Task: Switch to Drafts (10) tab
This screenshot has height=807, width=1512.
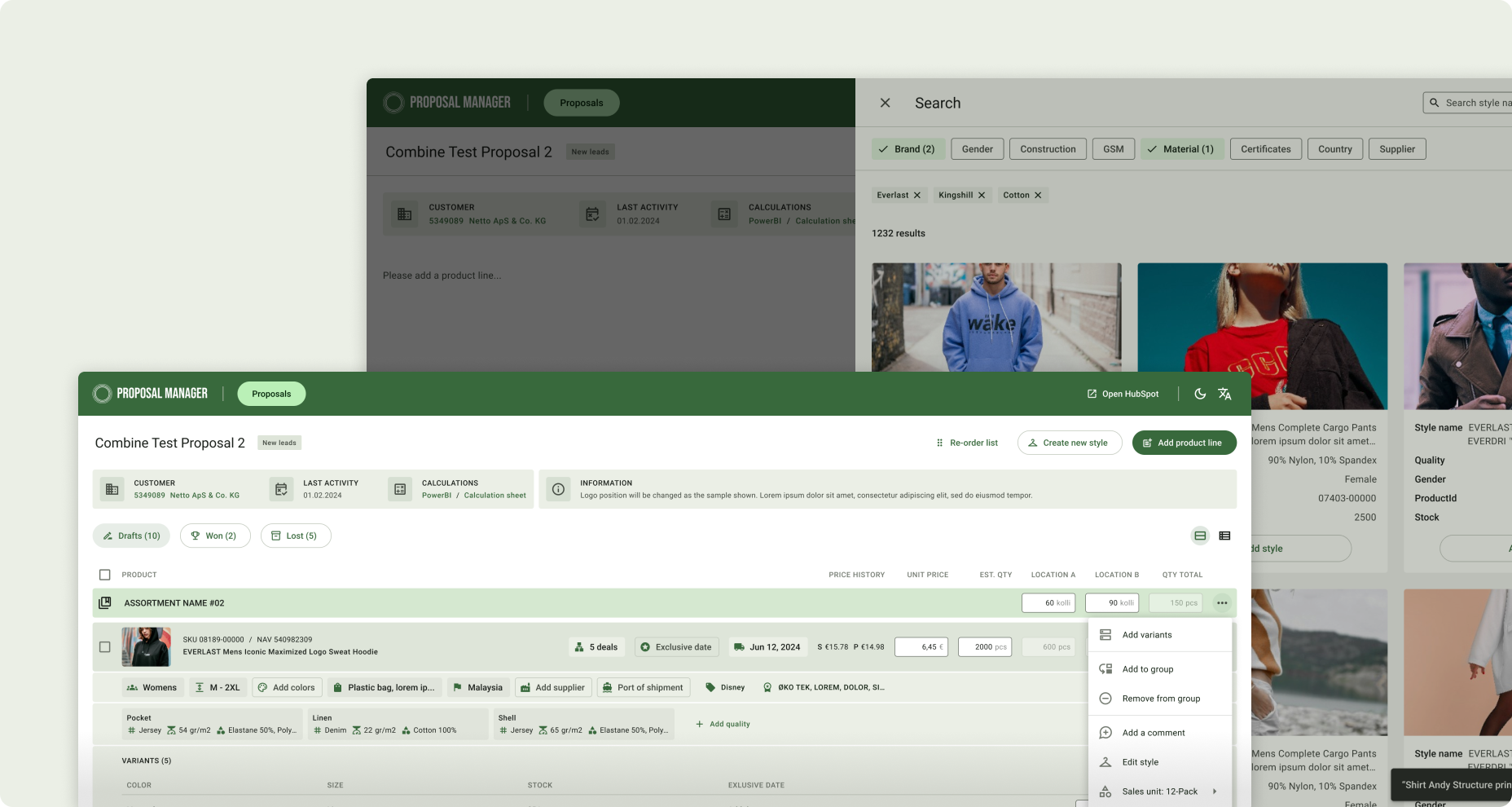Action: (x=131, y=536)
